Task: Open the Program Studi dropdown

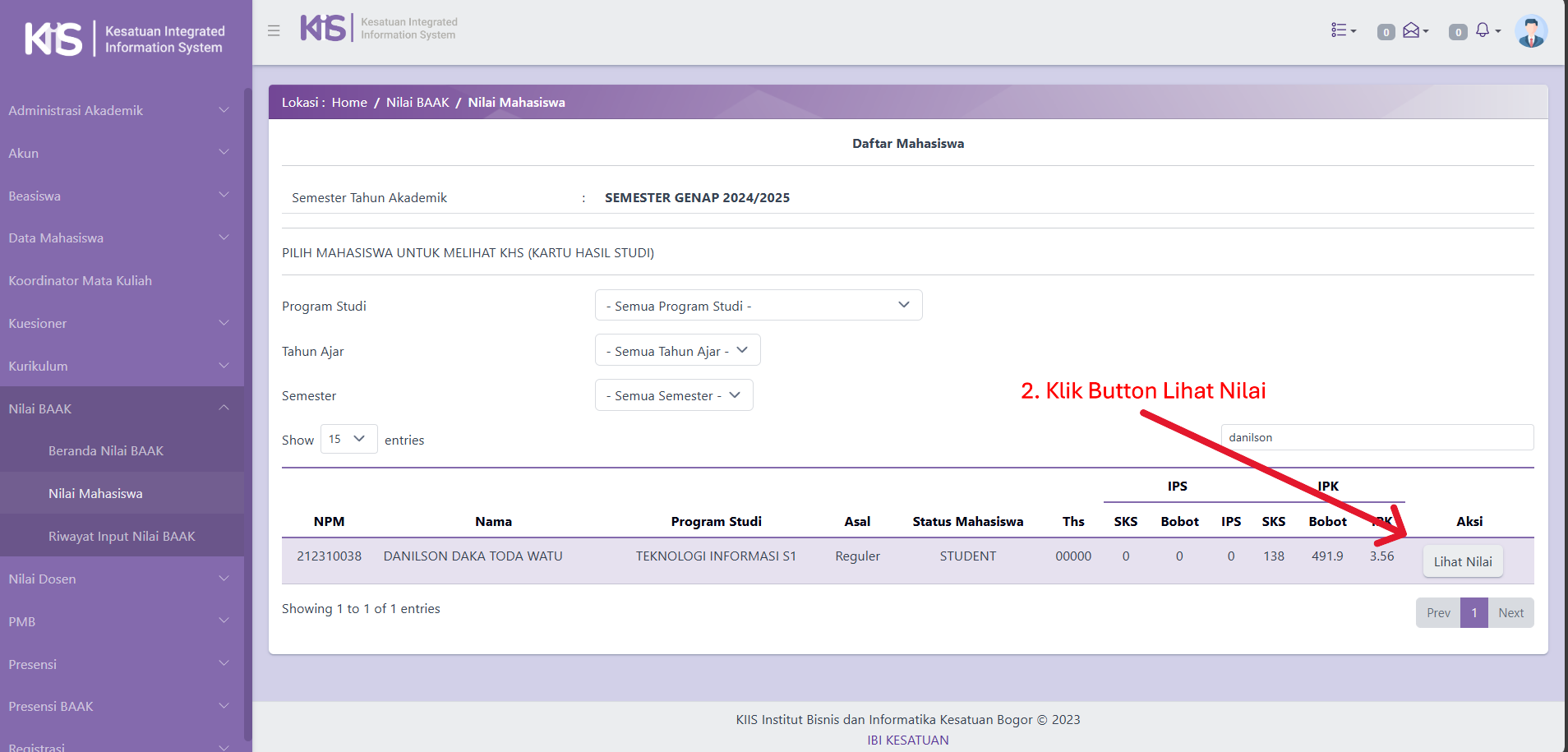Action: click(x=758, y=306)
